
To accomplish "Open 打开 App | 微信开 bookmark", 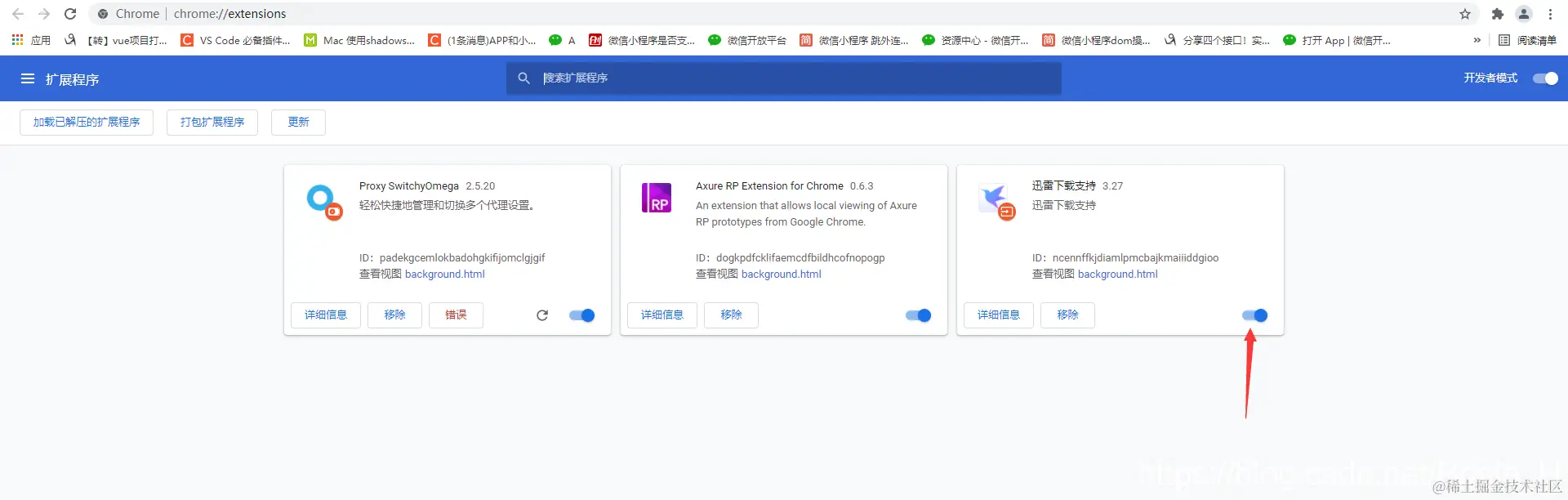I will click(x=1337, y=40).
